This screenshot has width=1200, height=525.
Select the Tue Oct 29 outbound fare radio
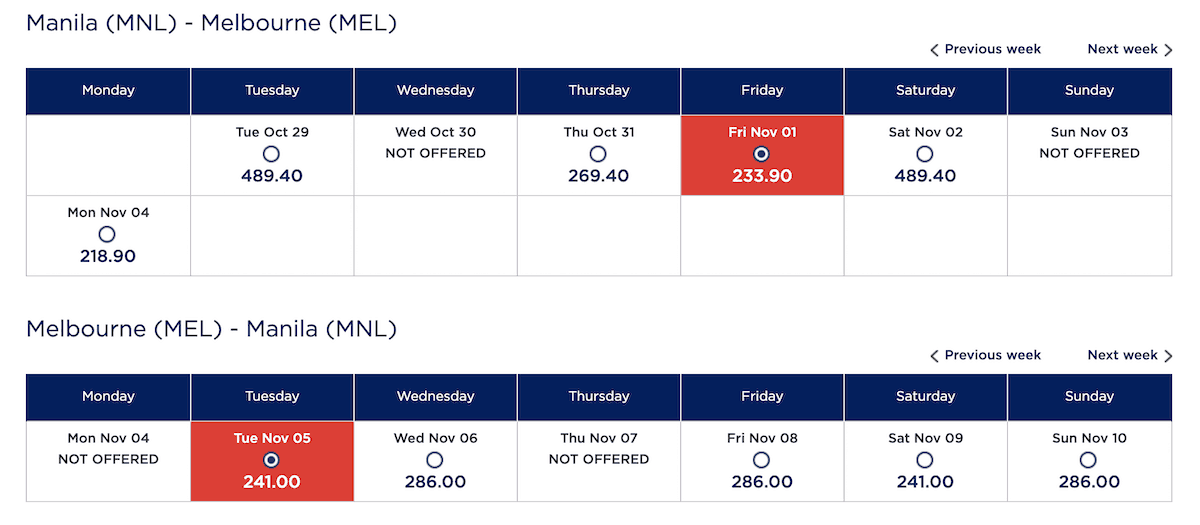pos(271,154)
